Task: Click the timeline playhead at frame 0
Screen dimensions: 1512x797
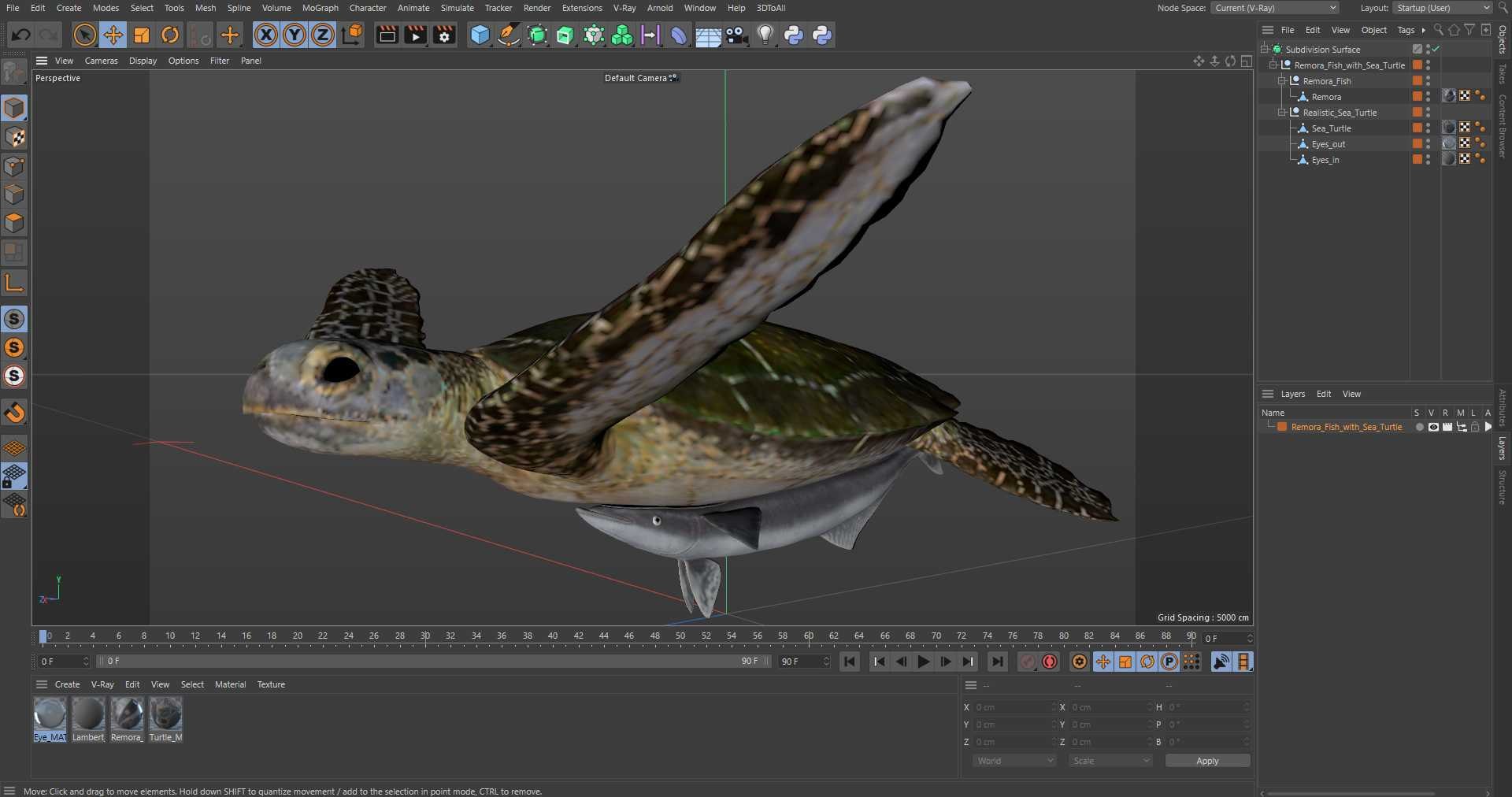Action: coord(43,636)
